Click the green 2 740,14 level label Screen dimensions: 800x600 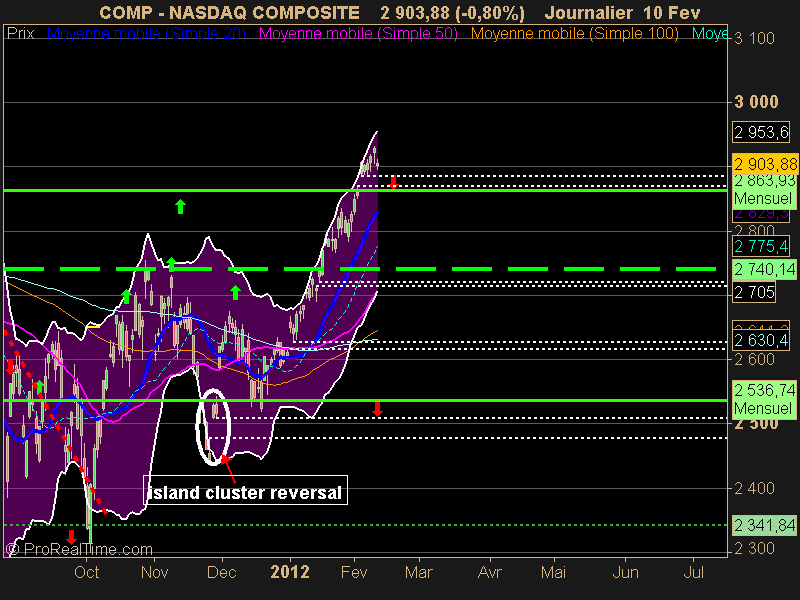click(x=764, y=269)
